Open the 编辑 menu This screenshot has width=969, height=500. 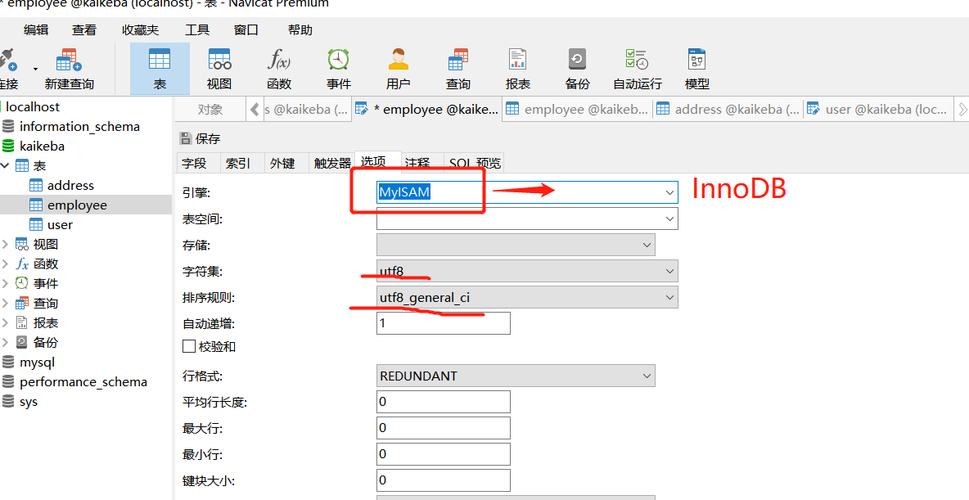point(36,30)
